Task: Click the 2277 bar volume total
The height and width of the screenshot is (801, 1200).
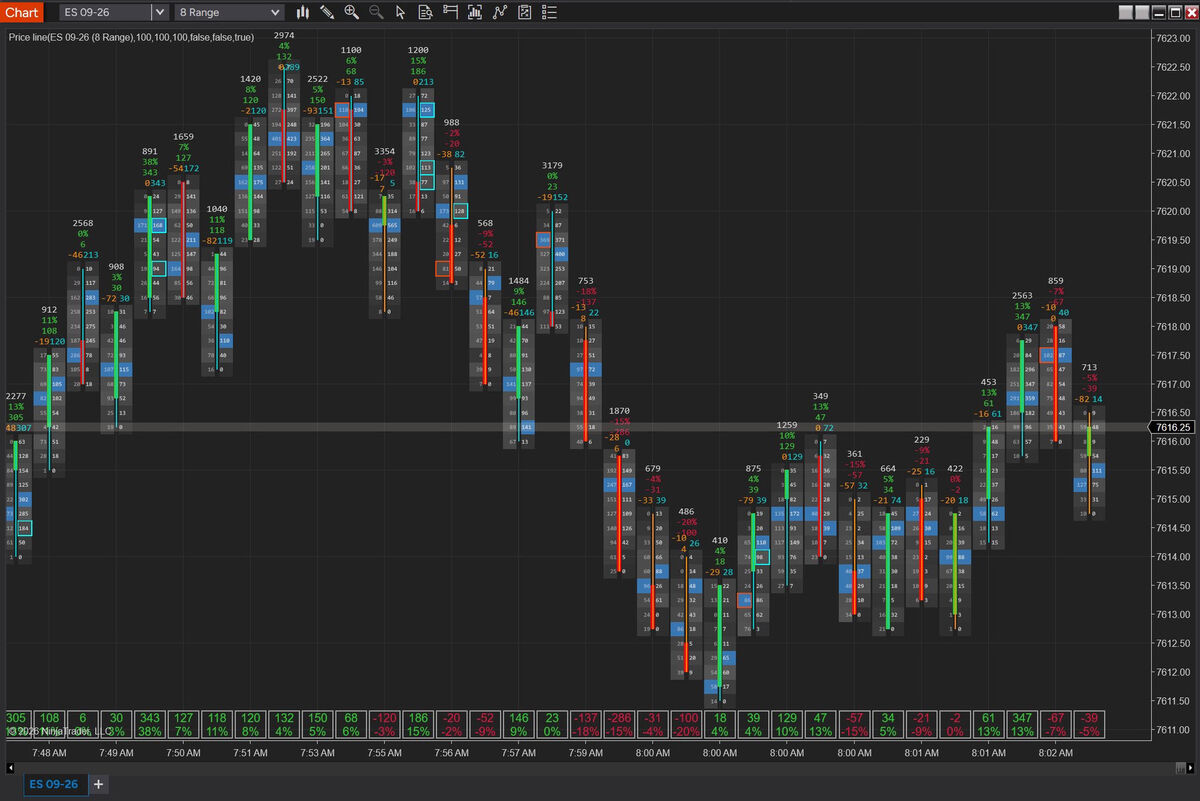Action: coord(16,396)
